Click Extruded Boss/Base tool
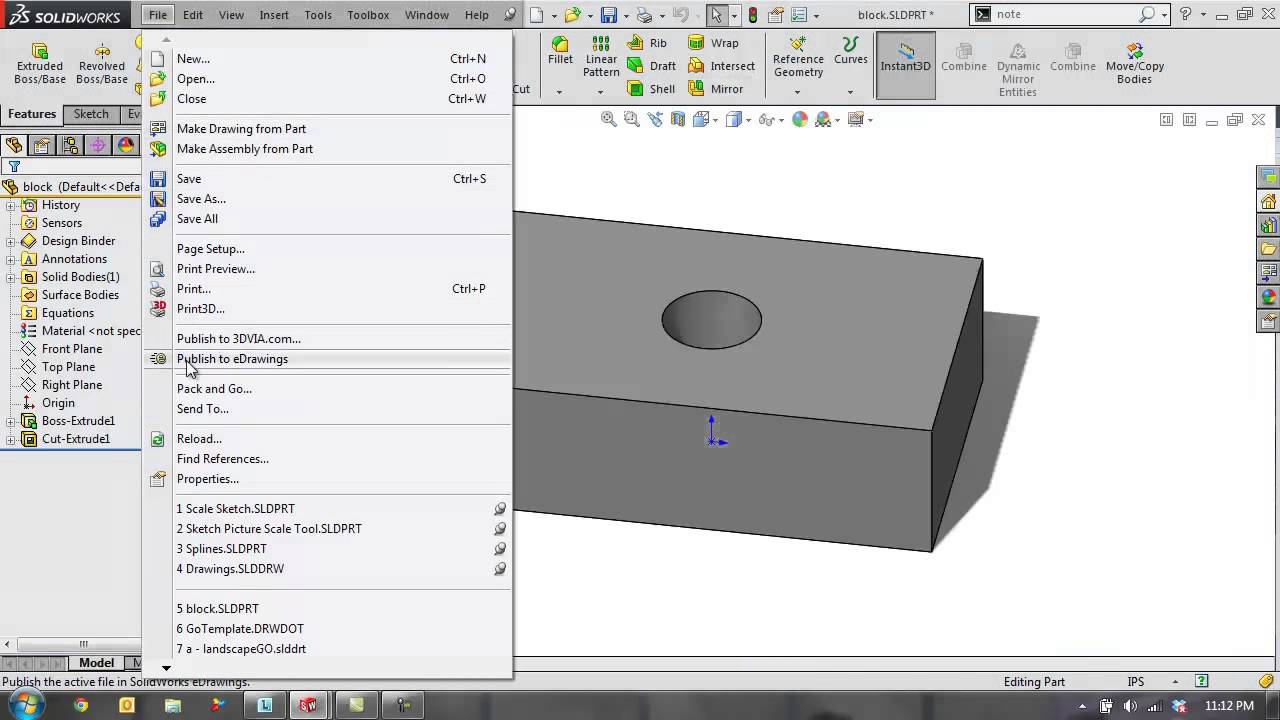 [40, 63]
